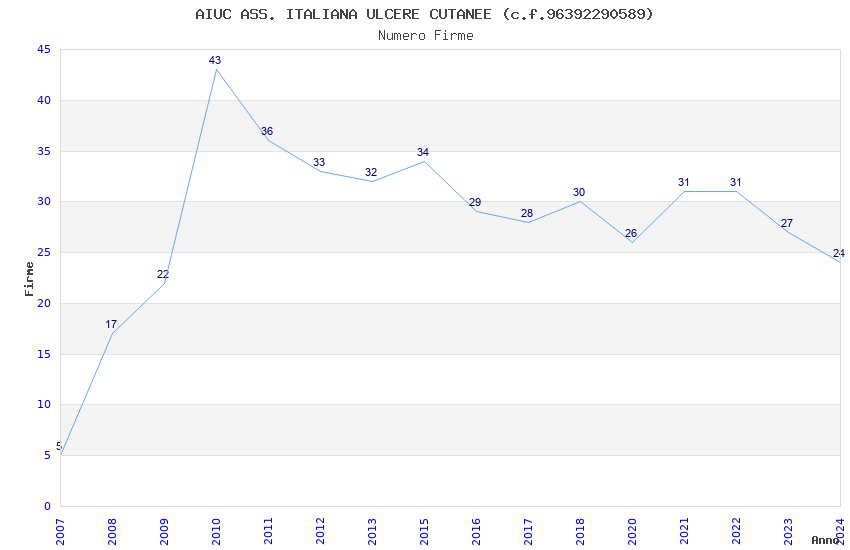Screen dimensions: 850x550
Task: Select the 26 data label for 2020
Action: 631,234
